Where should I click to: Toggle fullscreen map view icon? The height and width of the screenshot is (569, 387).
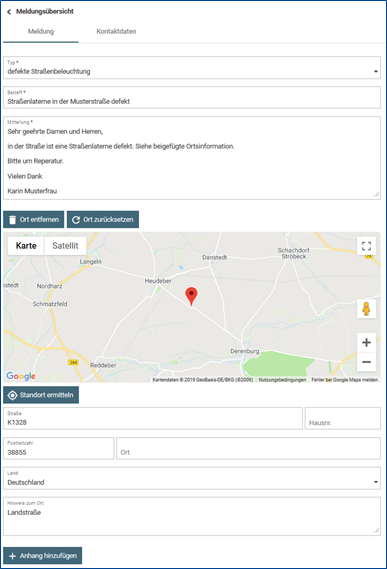coord(366,246)
